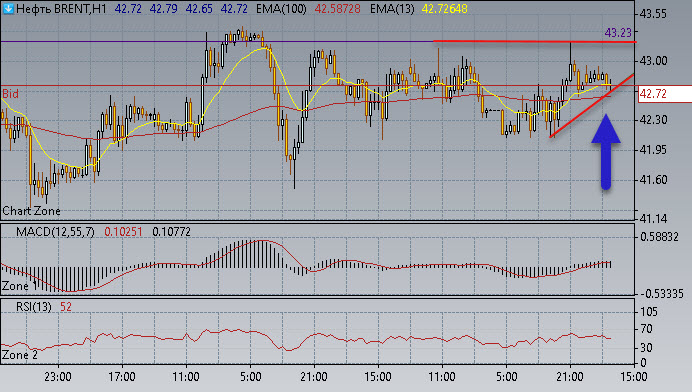Click the 41.60 price axis label
Image resolution: width=692 pixels, height=392 pixels.
(653, 180)
